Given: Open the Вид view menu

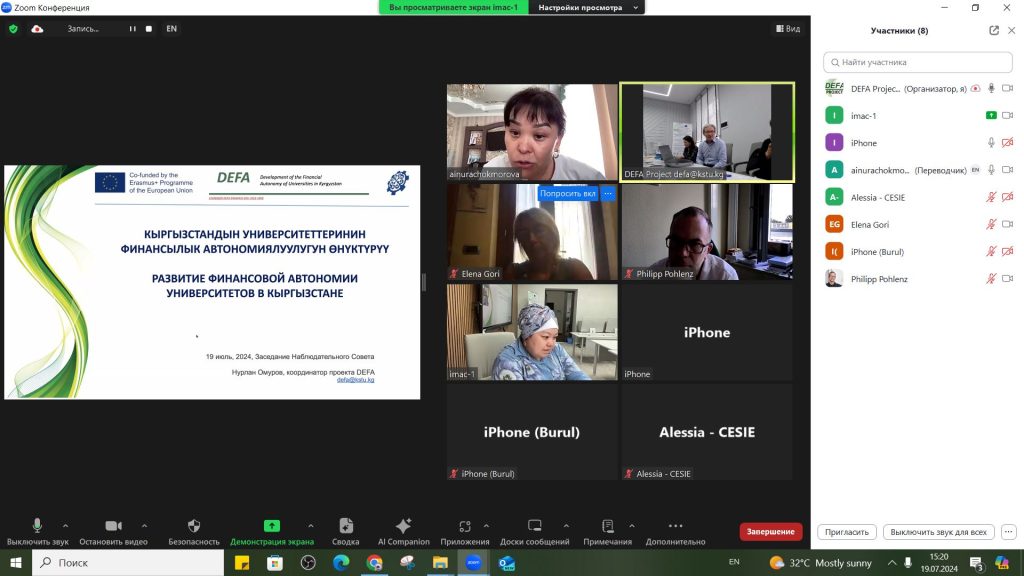Looking at the screenshot, I should [x=787, y=29].
